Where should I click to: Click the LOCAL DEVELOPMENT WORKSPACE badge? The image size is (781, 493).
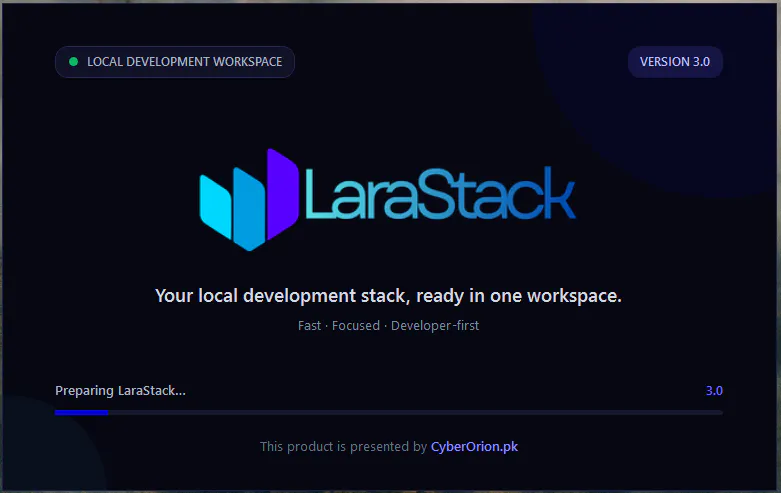pyautogui.click(x=175, y=62)
